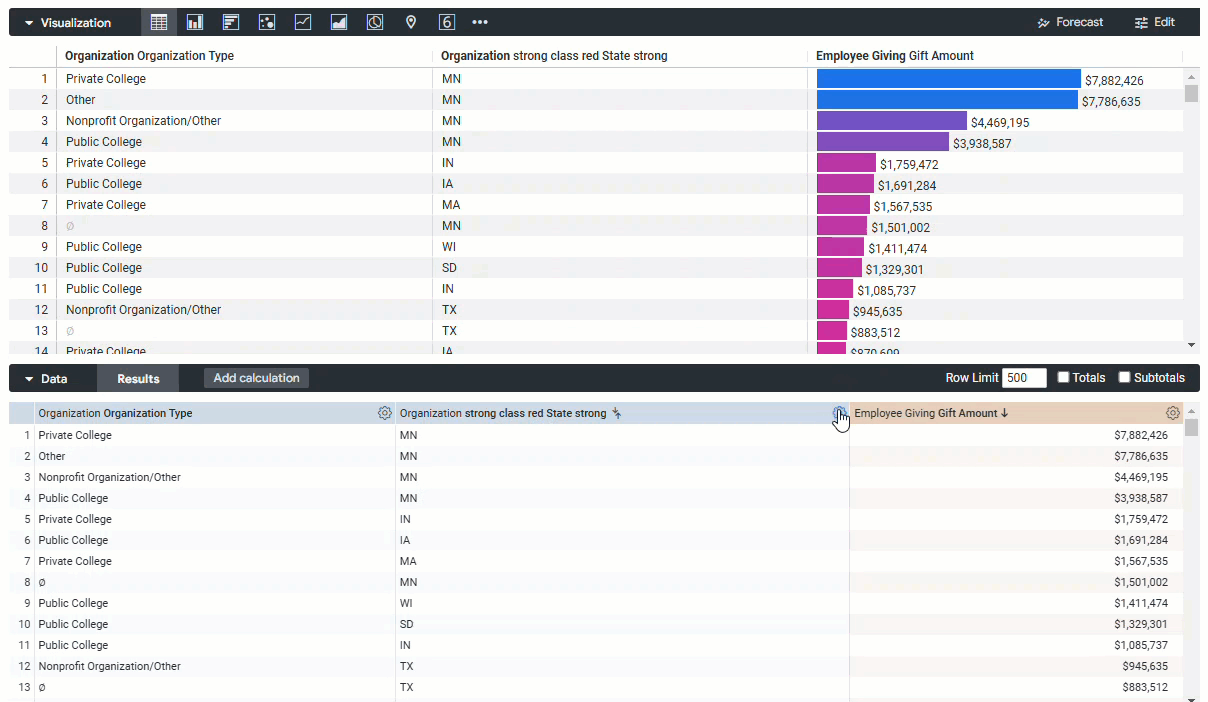1208x702 pixels.
Task: Open more visualization types (three dots)
Action: [480, 22]
